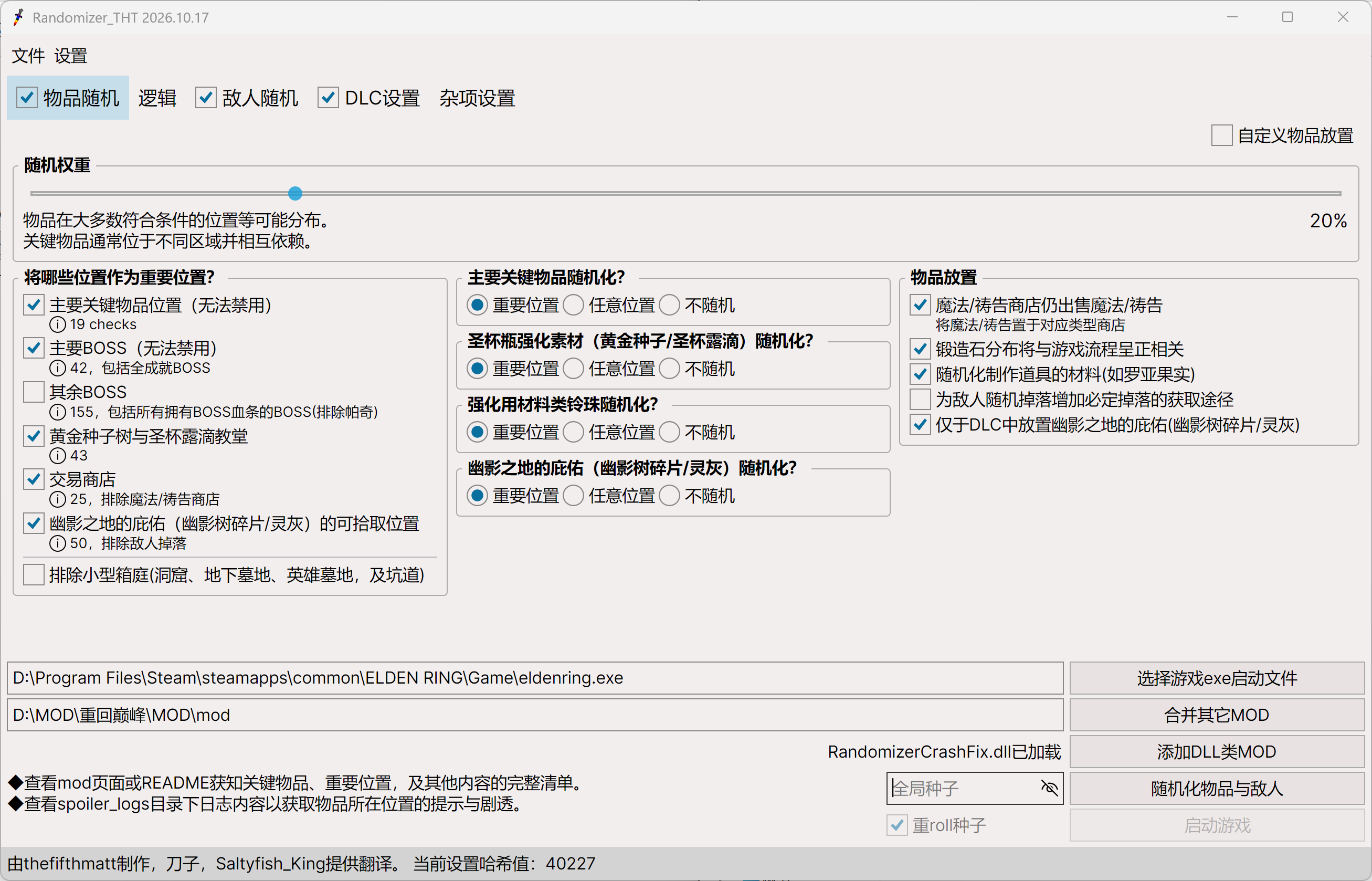Enable 为敌人随机掉落增加必定掉落的获取途径
1372x881 pixels.
920,400
